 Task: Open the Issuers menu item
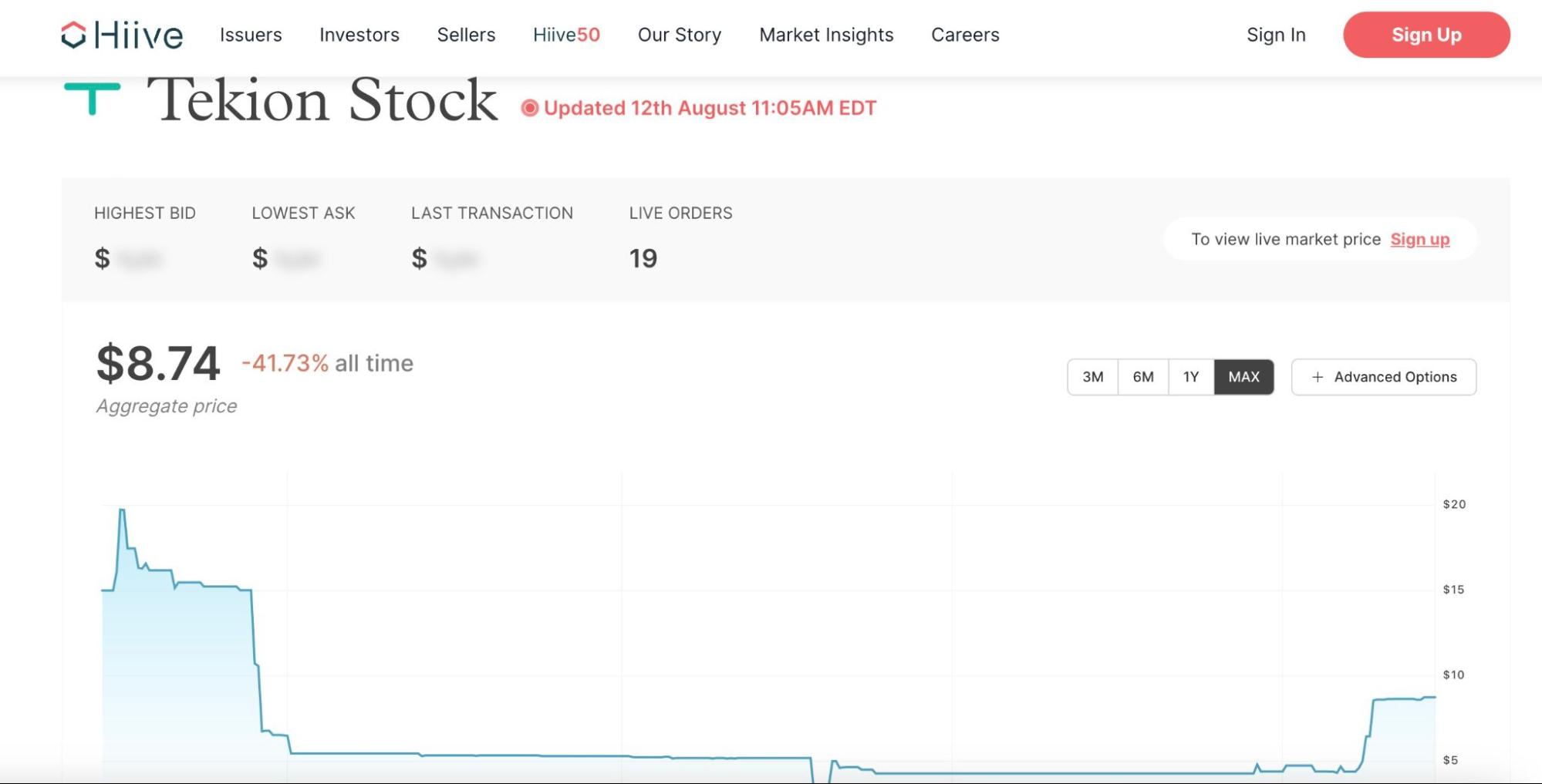pyautogui.click(x=251, y=35)
